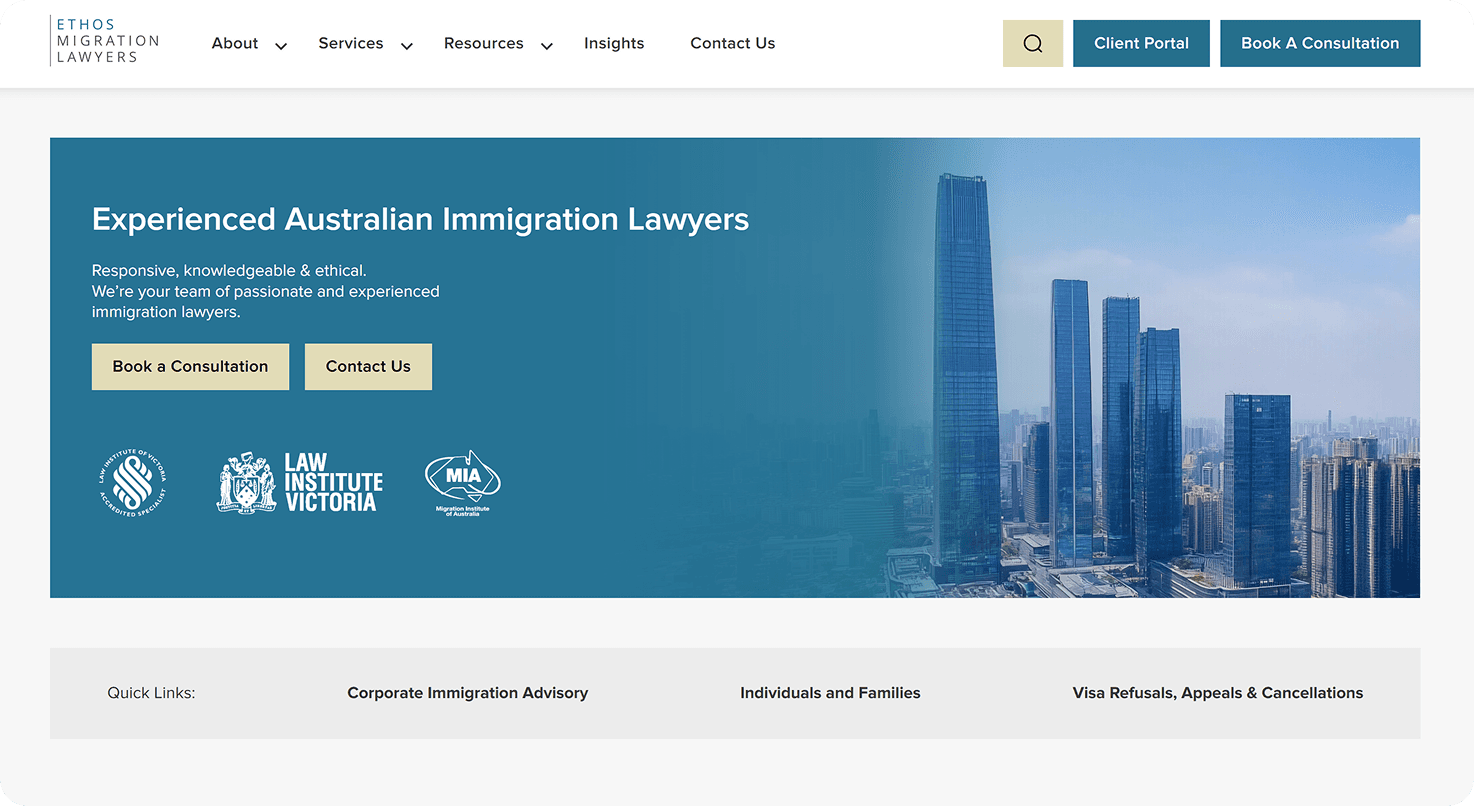1474x806 pixels.
Task: Open Contact Us in the top navigation
Action: pyautogui.click(x=733, y=43)
